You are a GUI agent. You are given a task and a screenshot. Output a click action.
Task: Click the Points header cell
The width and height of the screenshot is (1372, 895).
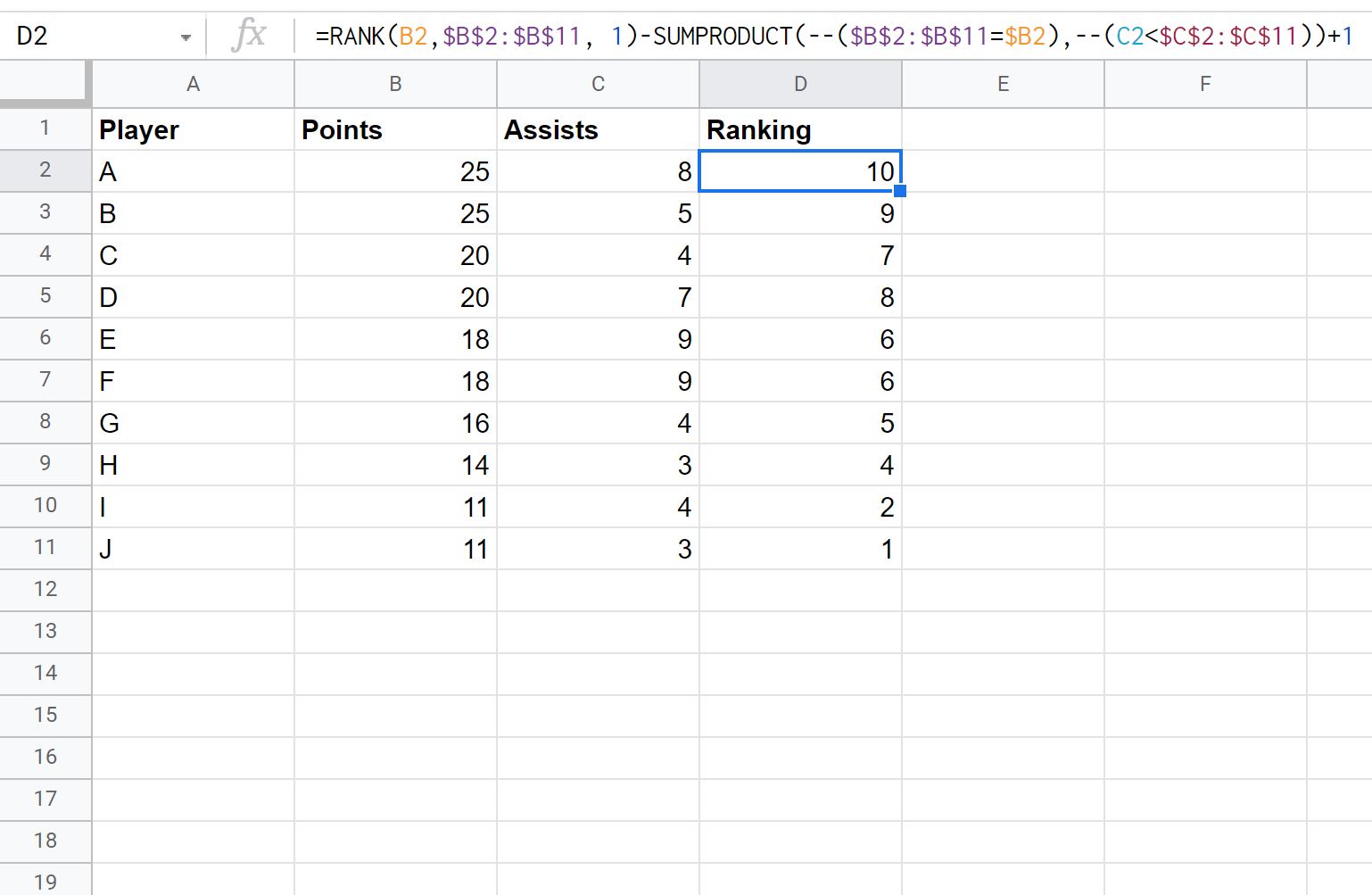tap(395, 129)
